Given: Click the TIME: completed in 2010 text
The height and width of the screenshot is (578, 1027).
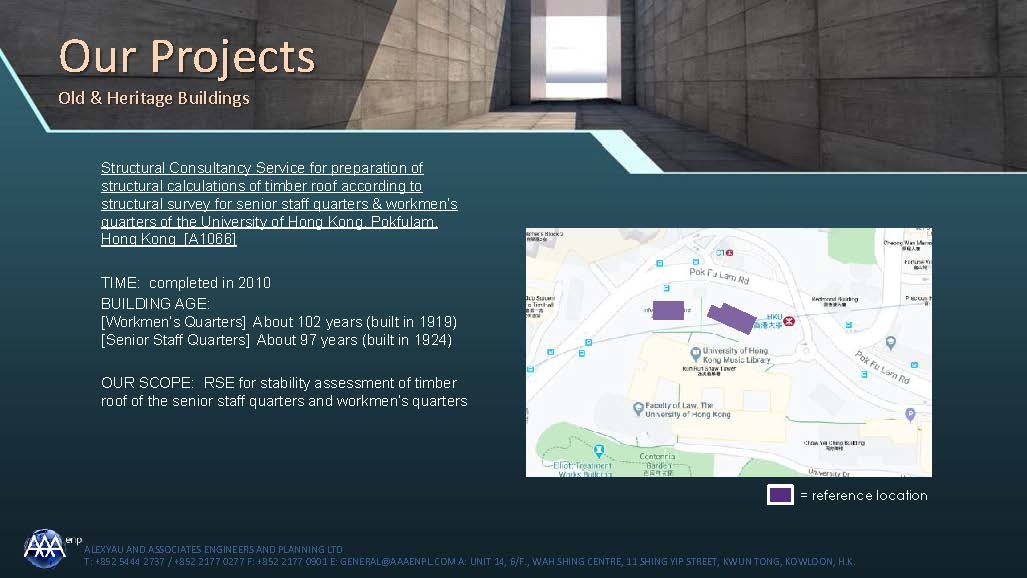Looking at the screenshot, I should 186,283.
